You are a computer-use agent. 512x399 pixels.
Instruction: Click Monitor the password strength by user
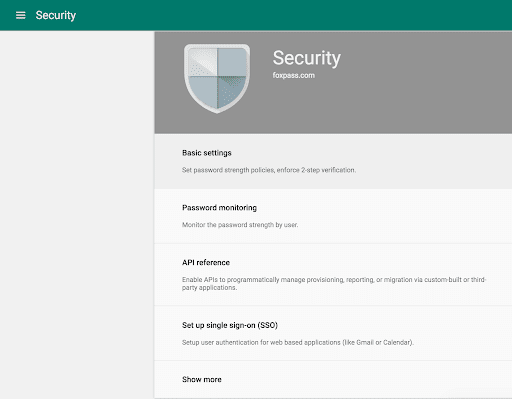coord(240,225)
